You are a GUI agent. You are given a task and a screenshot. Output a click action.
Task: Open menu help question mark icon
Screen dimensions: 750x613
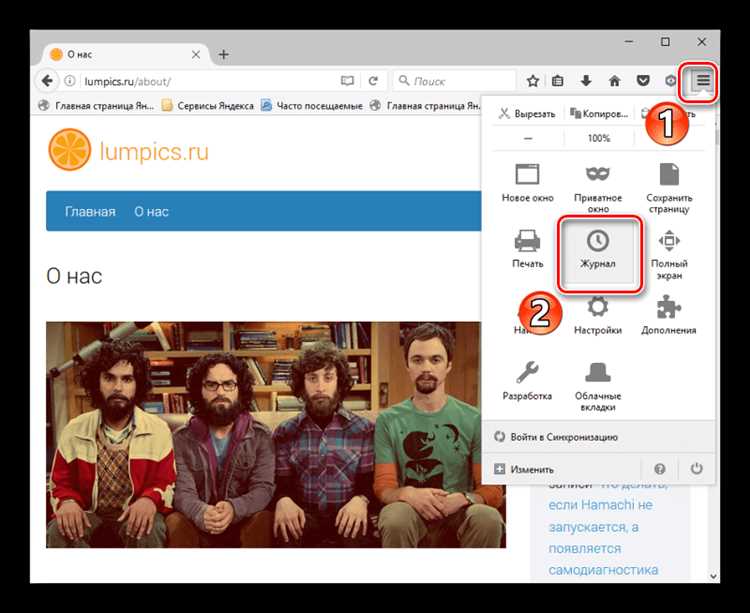pyautogui.click(x=659, y=469)
